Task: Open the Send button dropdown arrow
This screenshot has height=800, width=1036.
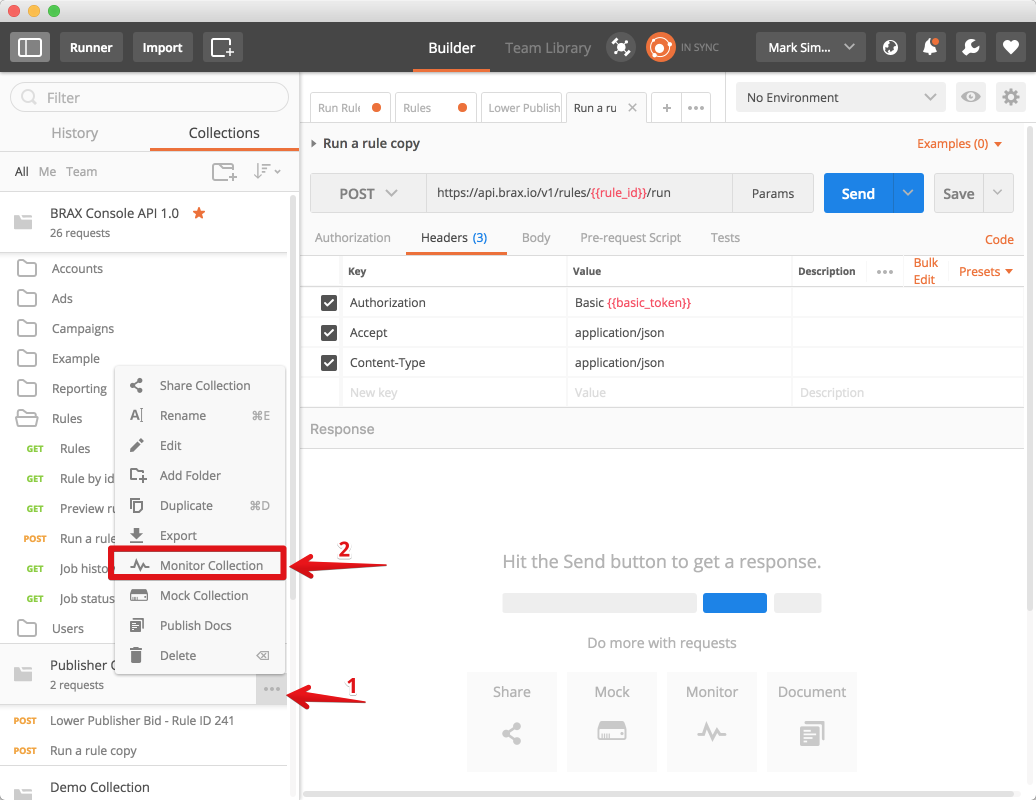Action: (x=908, y=194)
